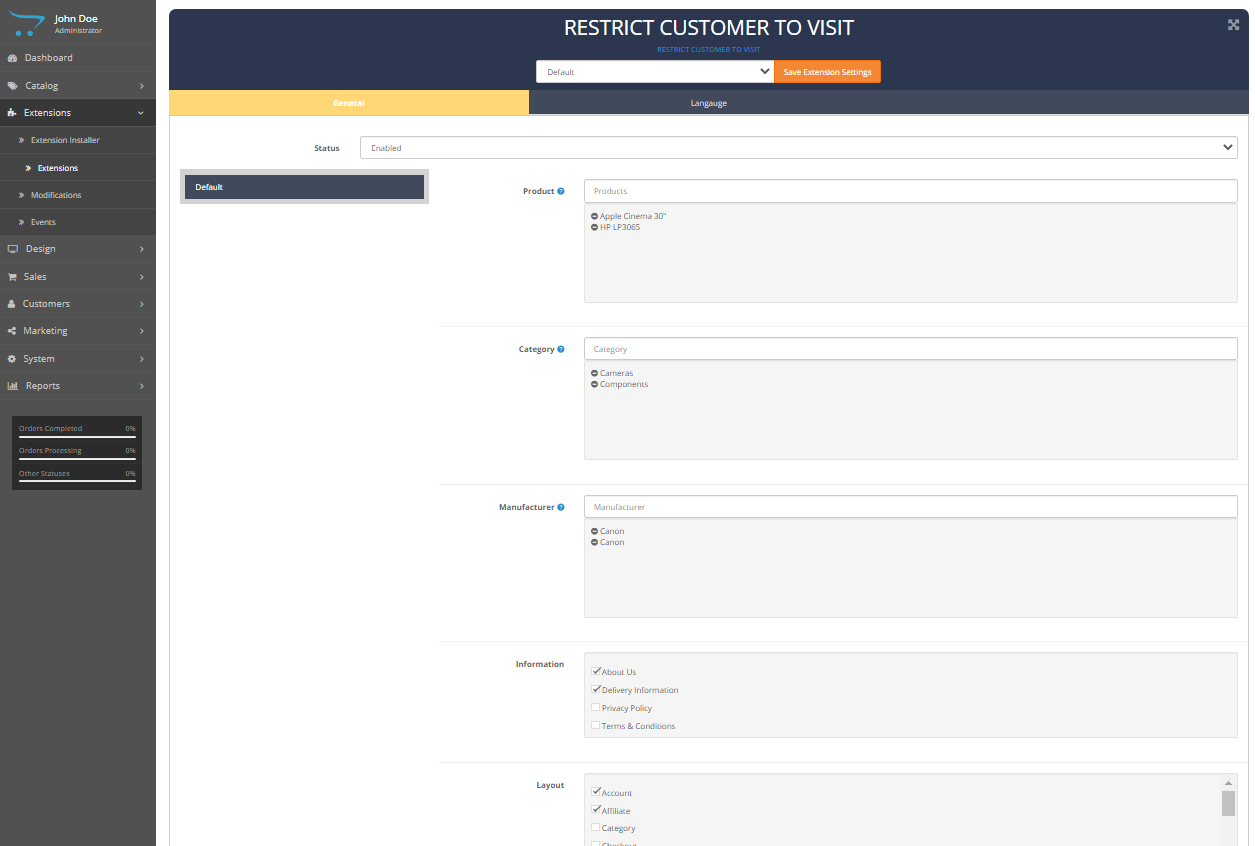
Task: Focus the Products input field
Action: point(910,191)
